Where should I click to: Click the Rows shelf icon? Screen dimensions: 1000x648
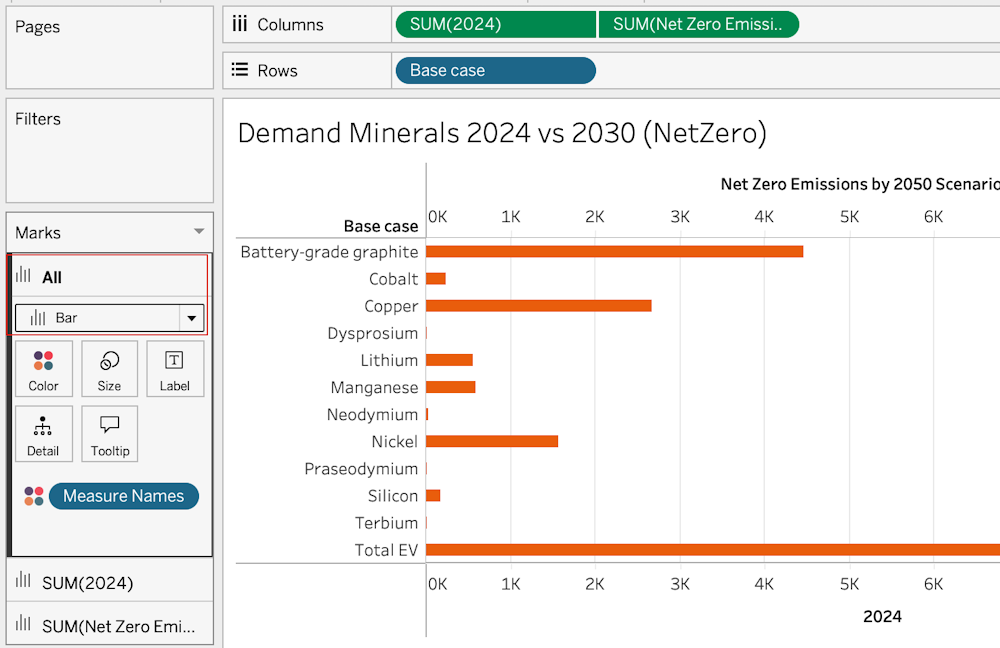tap(240, 70)
